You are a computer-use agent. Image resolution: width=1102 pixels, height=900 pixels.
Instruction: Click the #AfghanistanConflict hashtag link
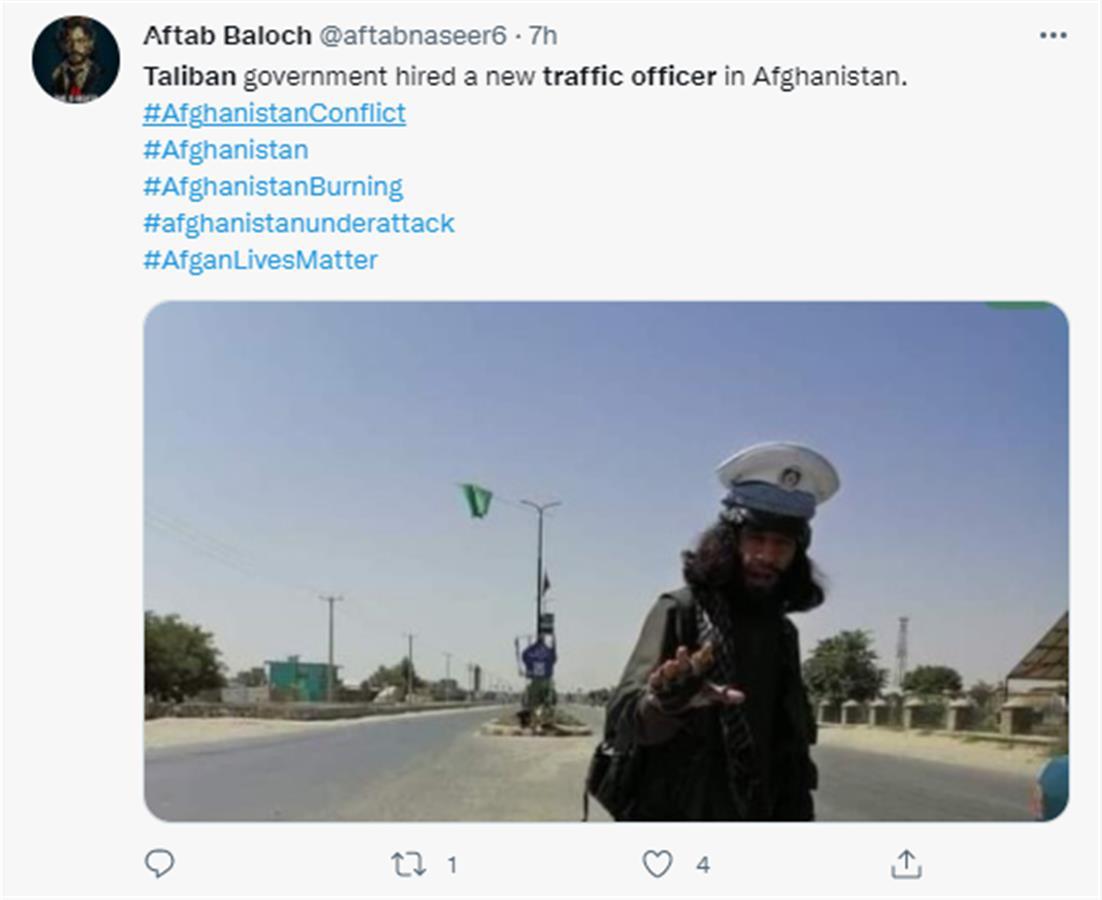click(x=274, y=113)
